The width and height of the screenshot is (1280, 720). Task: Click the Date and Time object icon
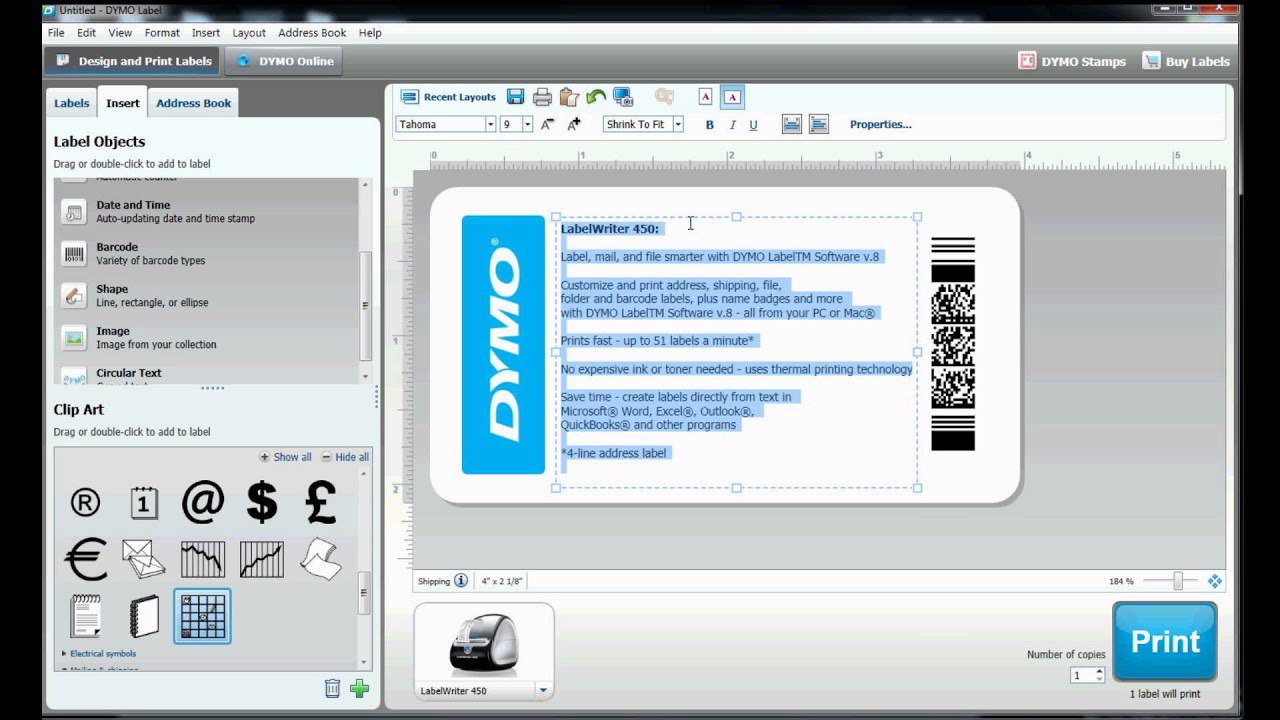click(74, 212)
